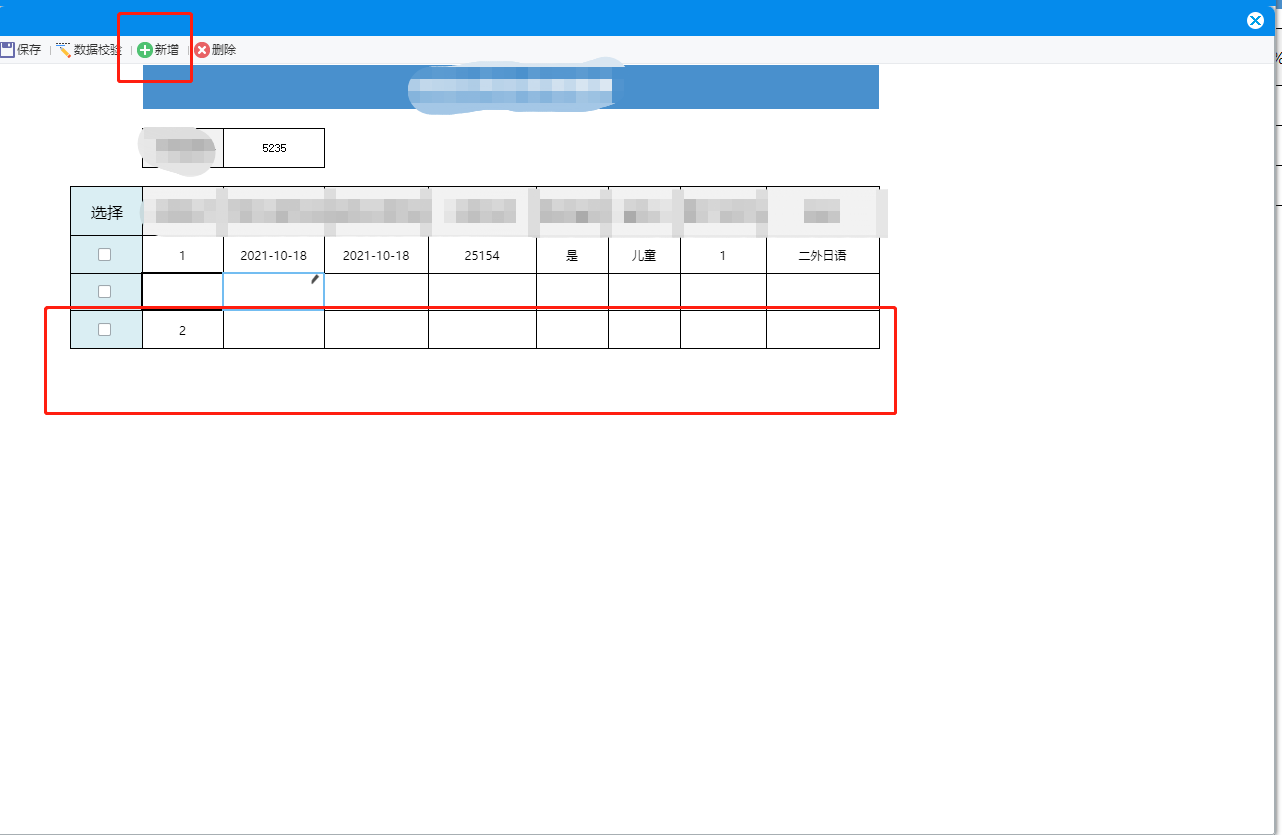This screenshot has height=835, width=1282.
Task: Click the sequence number cell showing 2
Action: point(182,330)
